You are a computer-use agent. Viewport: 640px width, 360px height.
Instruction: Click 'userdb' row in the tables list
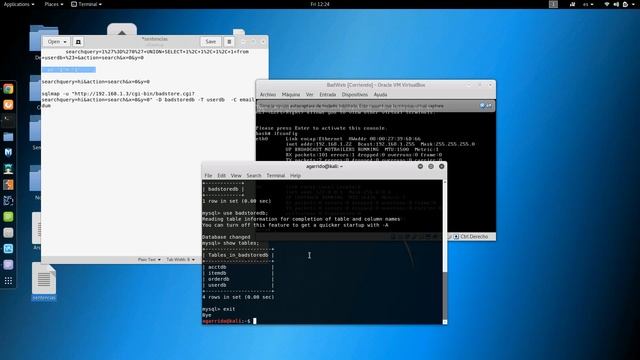click(217, 285)
